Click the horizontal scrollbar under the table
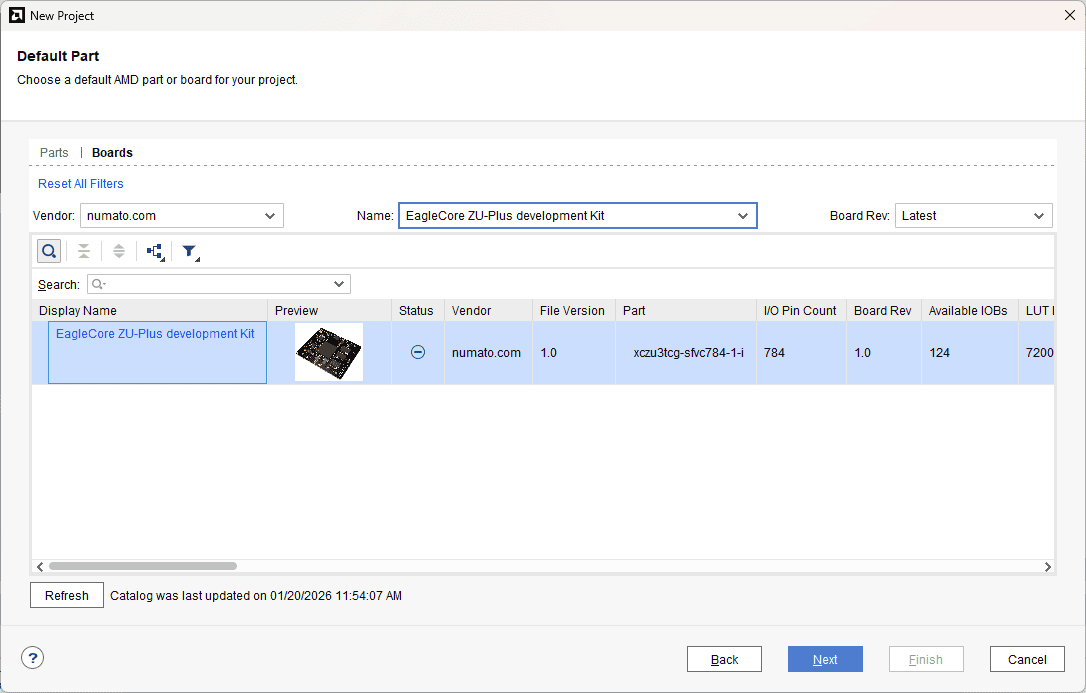1086x693 pixels. [143, 566]
